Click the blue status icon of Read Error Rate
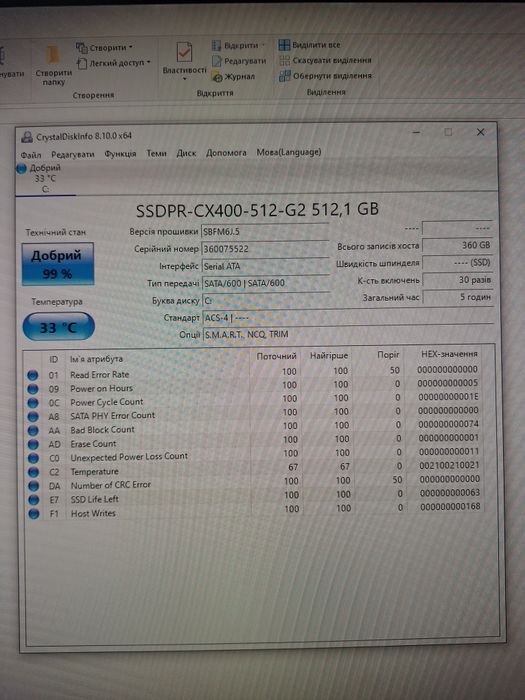This screenshot has width=525, height=700. [33, 375]
